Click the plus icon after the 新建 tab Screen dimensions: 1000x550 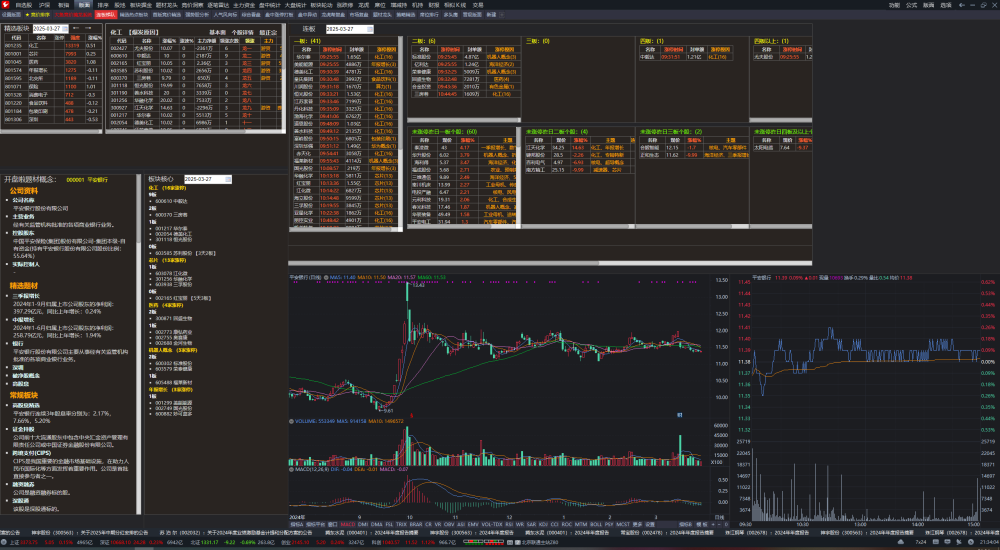502,14
